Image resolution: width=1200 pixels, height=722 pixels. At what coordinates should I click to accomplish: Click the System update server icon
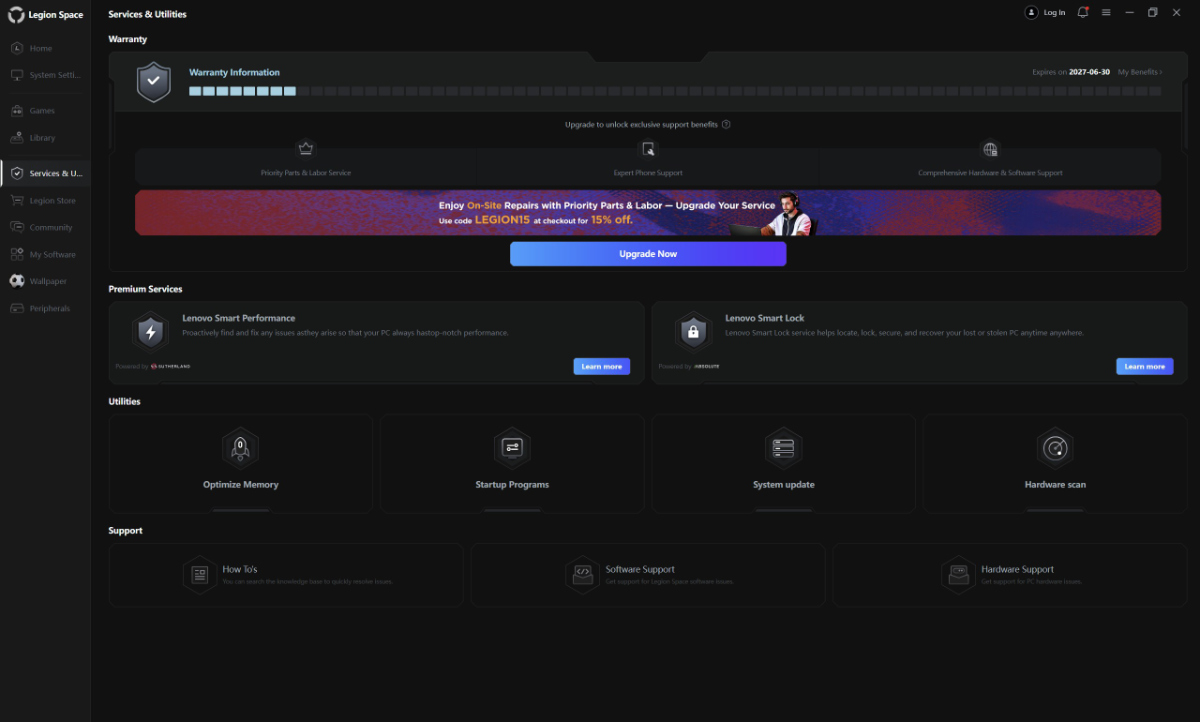pyautogui.click(x=783, y=448)
